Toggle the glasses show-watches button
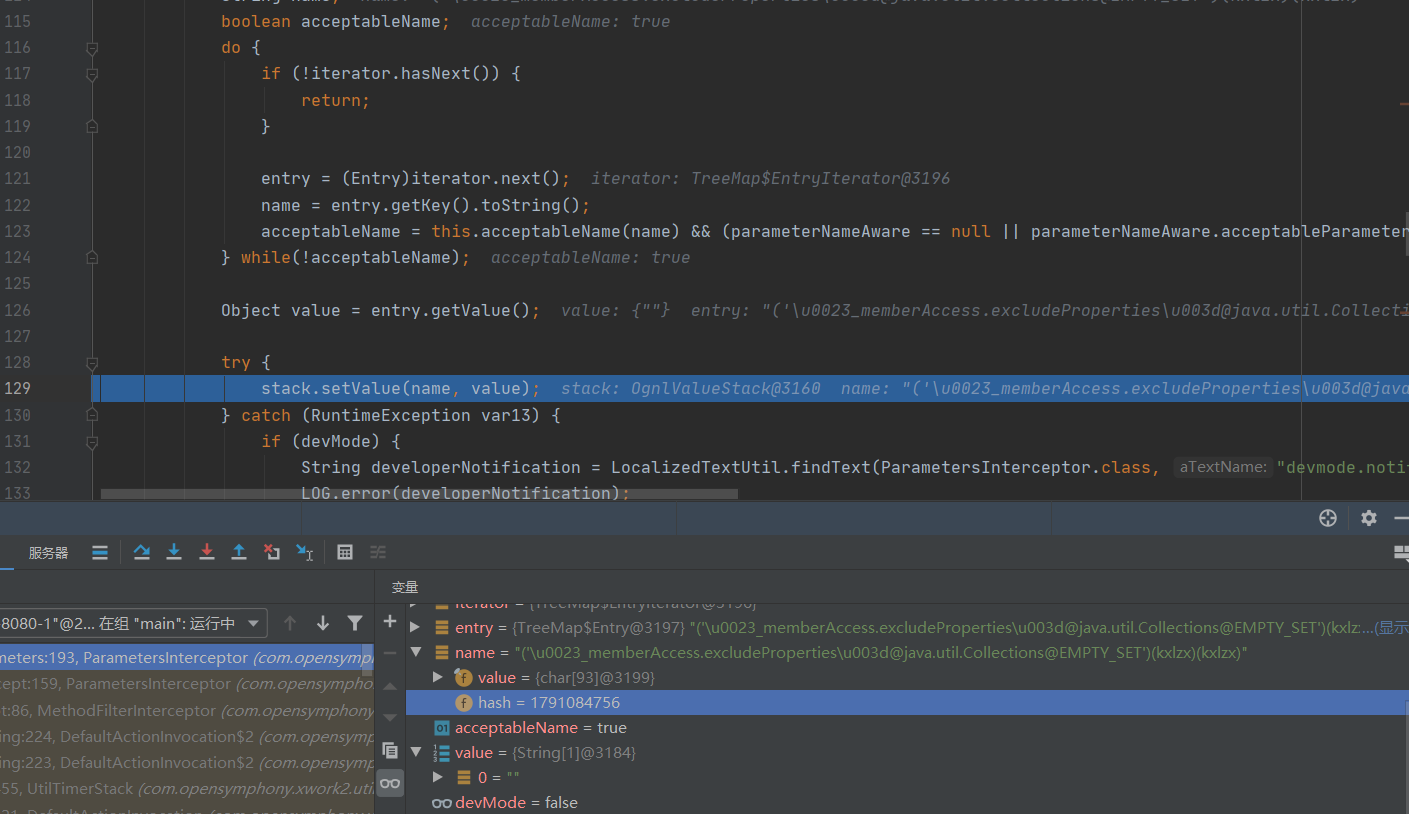This screenshot has width=1409, height=814. [390, 783]
